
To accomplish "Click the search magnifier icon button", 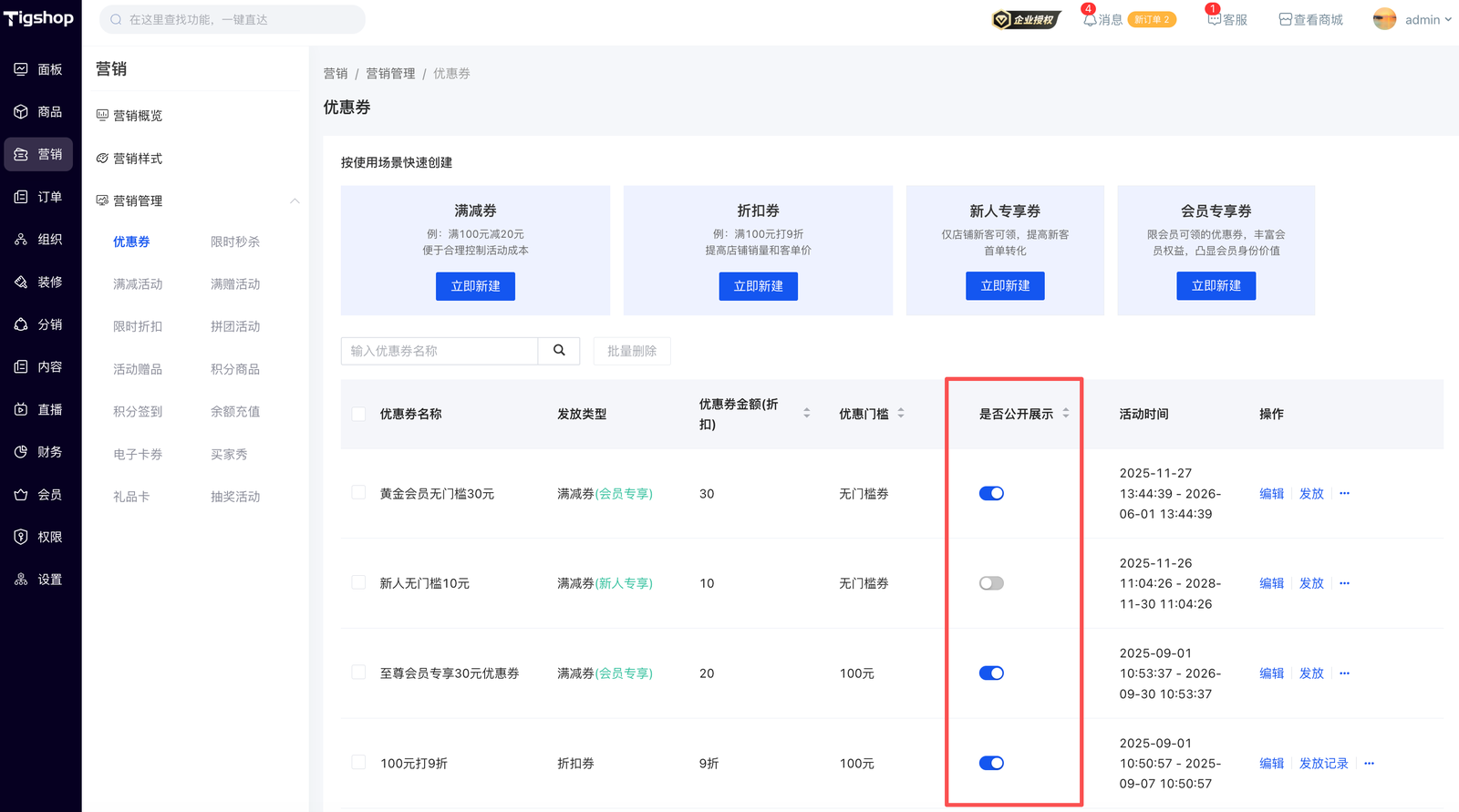I will point(559,351).
